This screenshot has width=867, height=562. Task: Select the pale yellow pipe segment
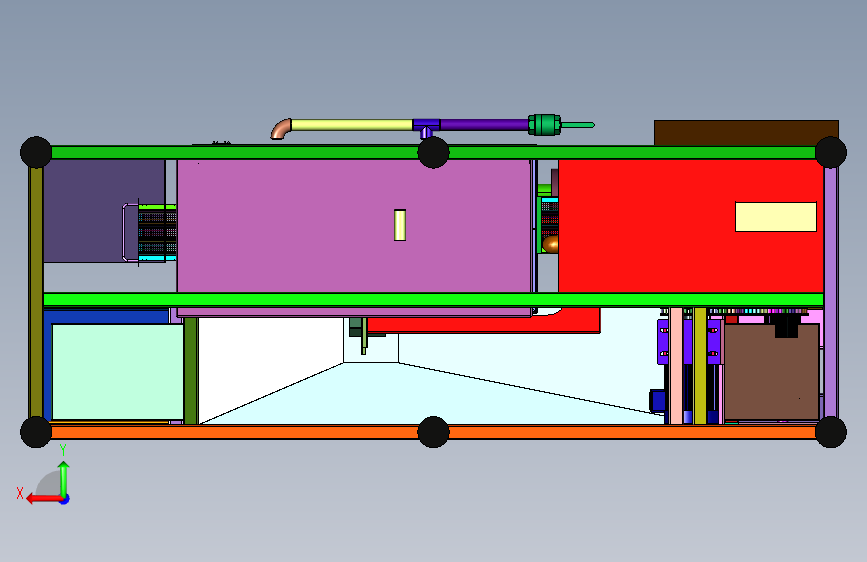[352, 125]
